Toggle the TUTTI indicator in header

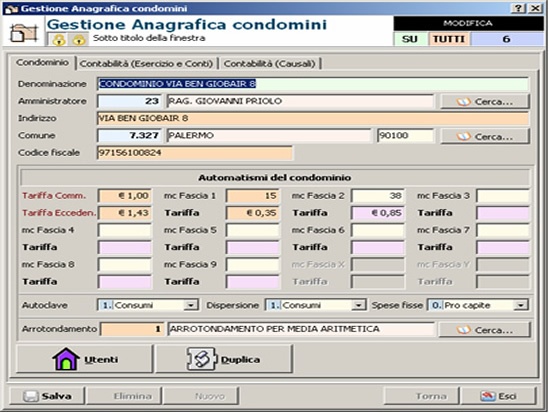click(x=449, y=39)
